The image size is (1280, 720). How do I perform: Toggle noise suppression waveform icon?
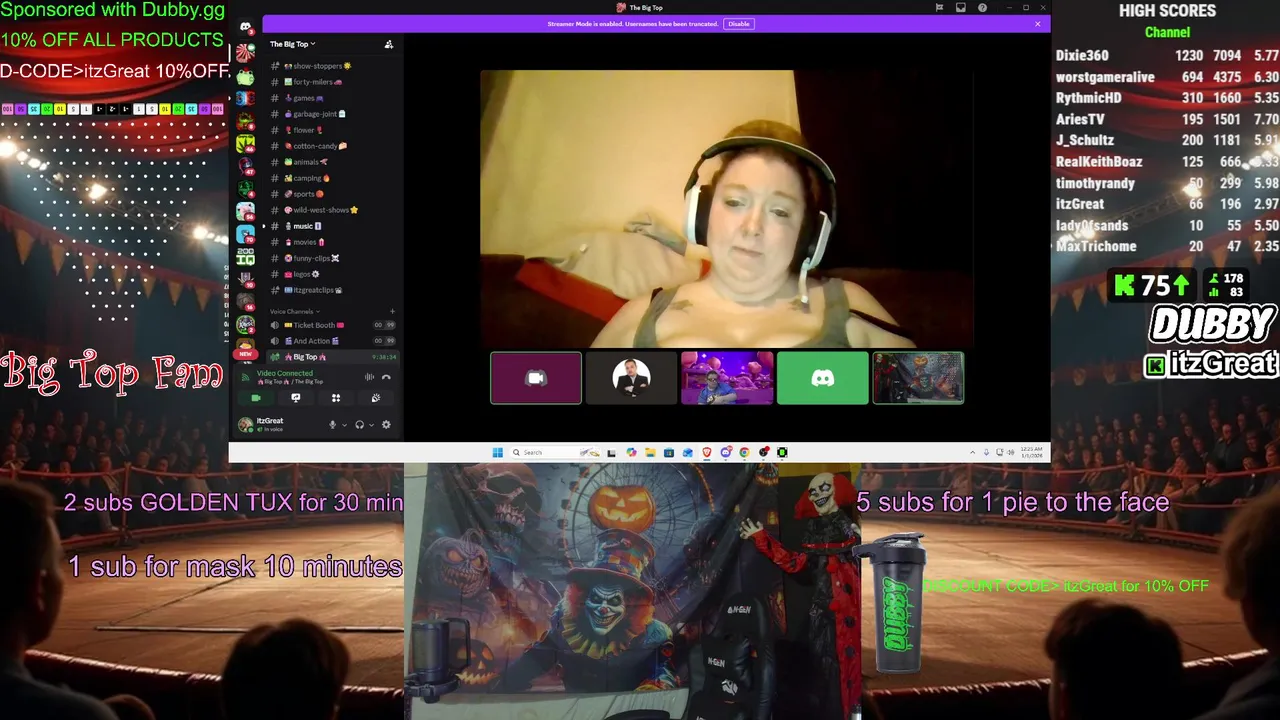coord(369,377)
